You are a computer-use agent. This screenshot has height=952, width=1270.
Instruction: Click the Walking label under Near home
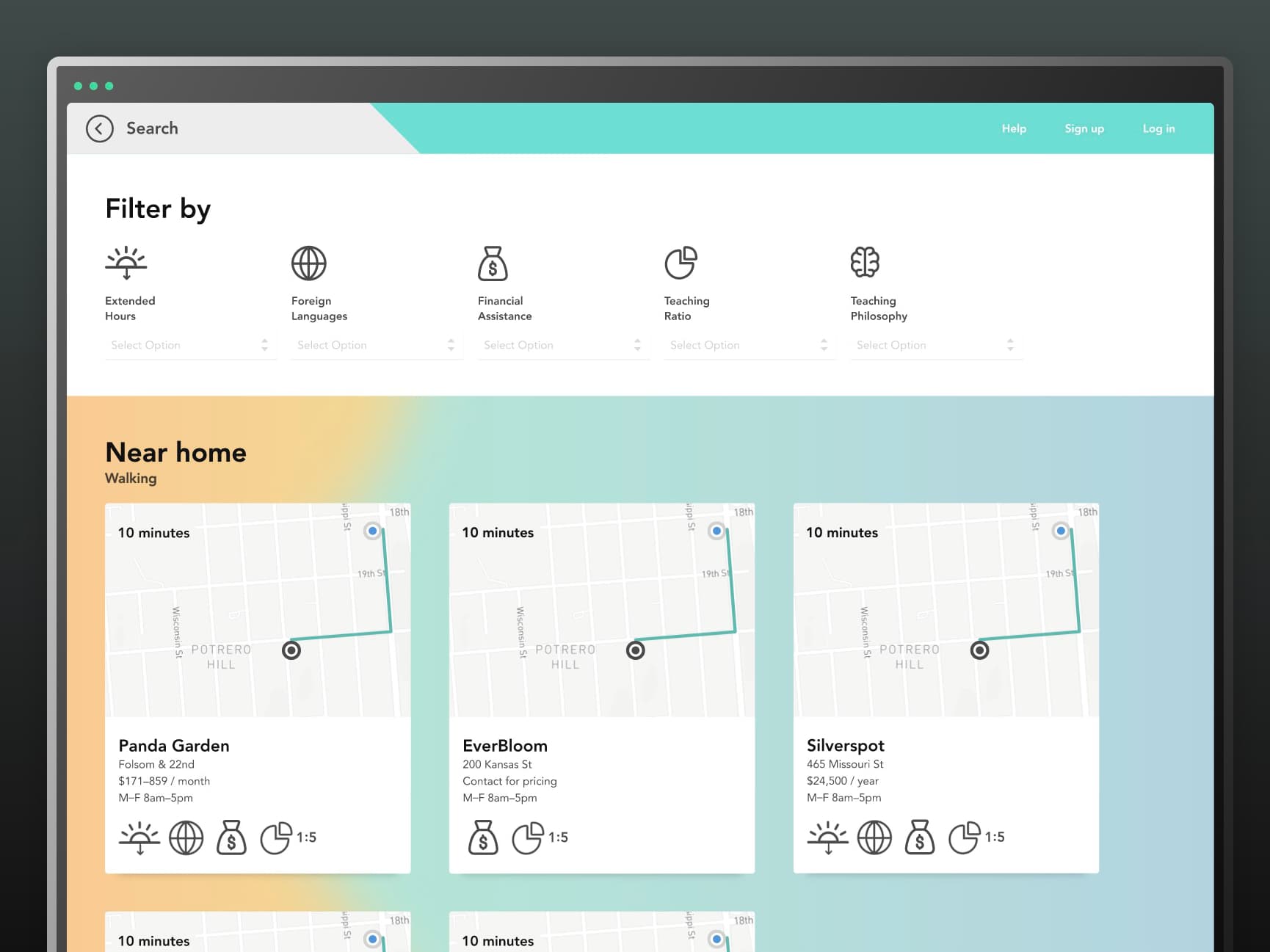pyautogui.click(x=131, y=479)
